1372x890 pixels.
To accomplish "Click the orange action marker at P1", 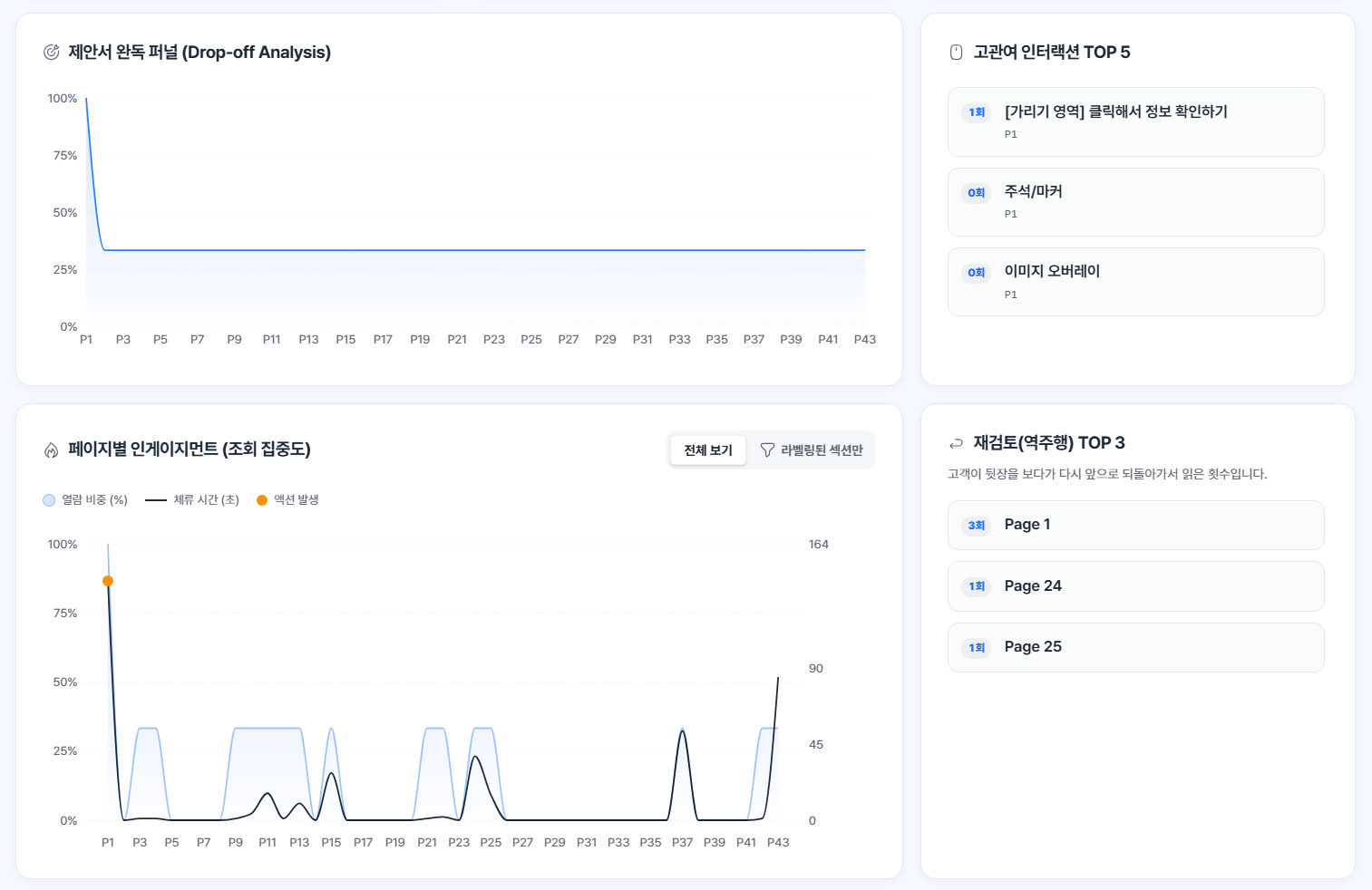I will [x=108, y=581].
